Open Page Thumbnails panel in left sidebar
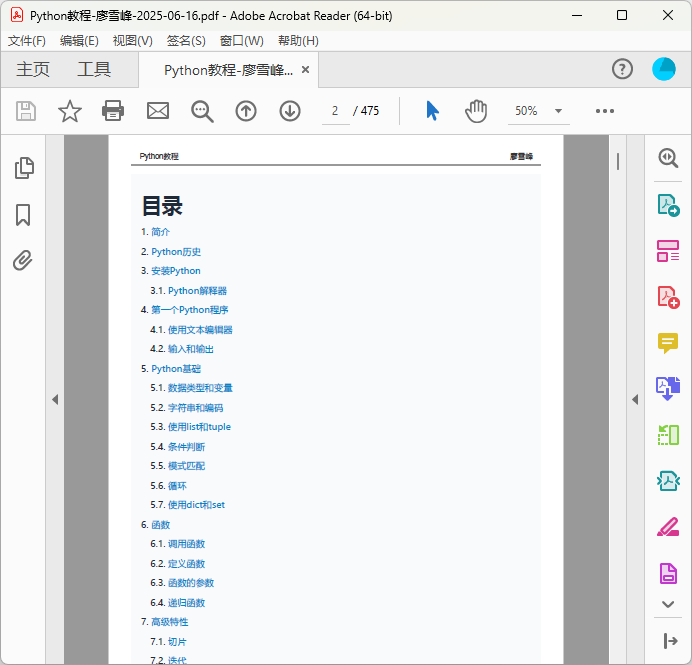The image size is (692, 665). pyautogui.click(x=24, y=168)
